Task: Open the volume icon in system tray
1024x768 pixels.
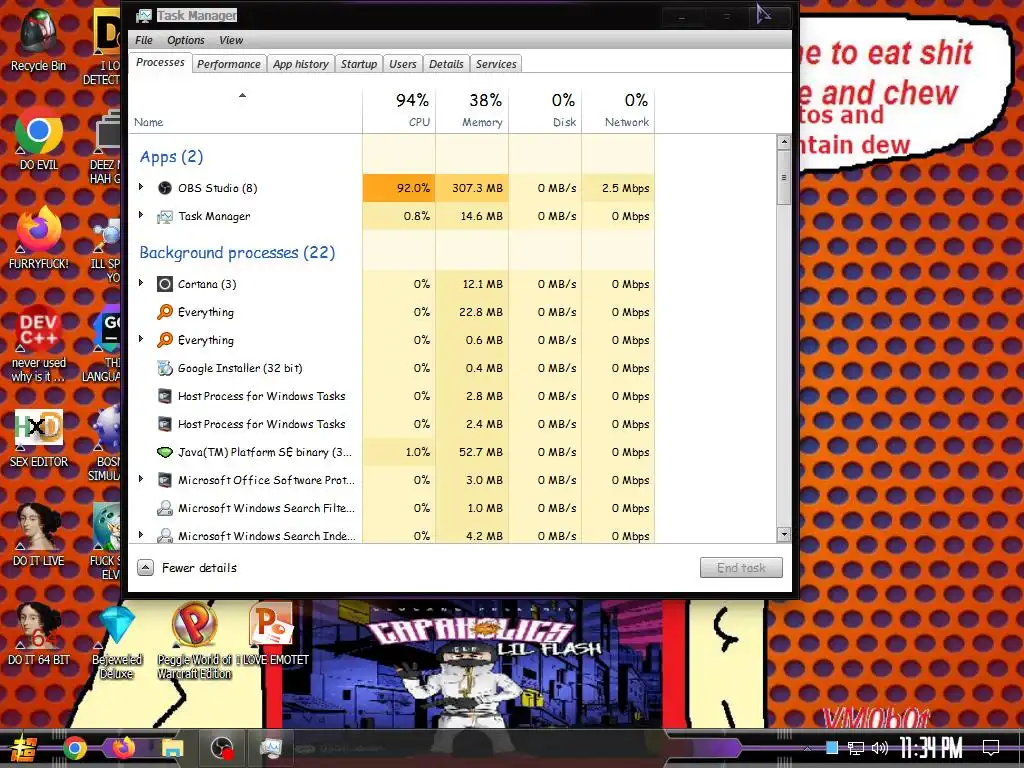Action: (879, 748)
